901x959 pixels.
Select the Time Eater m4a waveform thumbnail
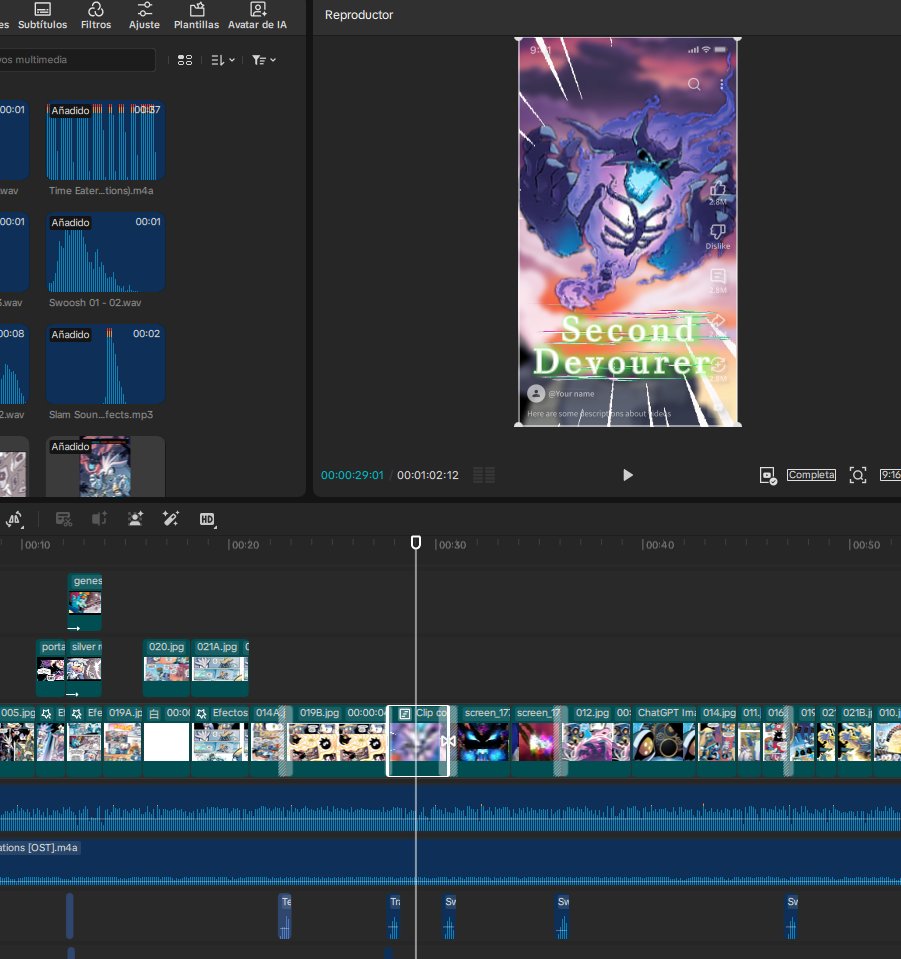[x=105, y=141]
